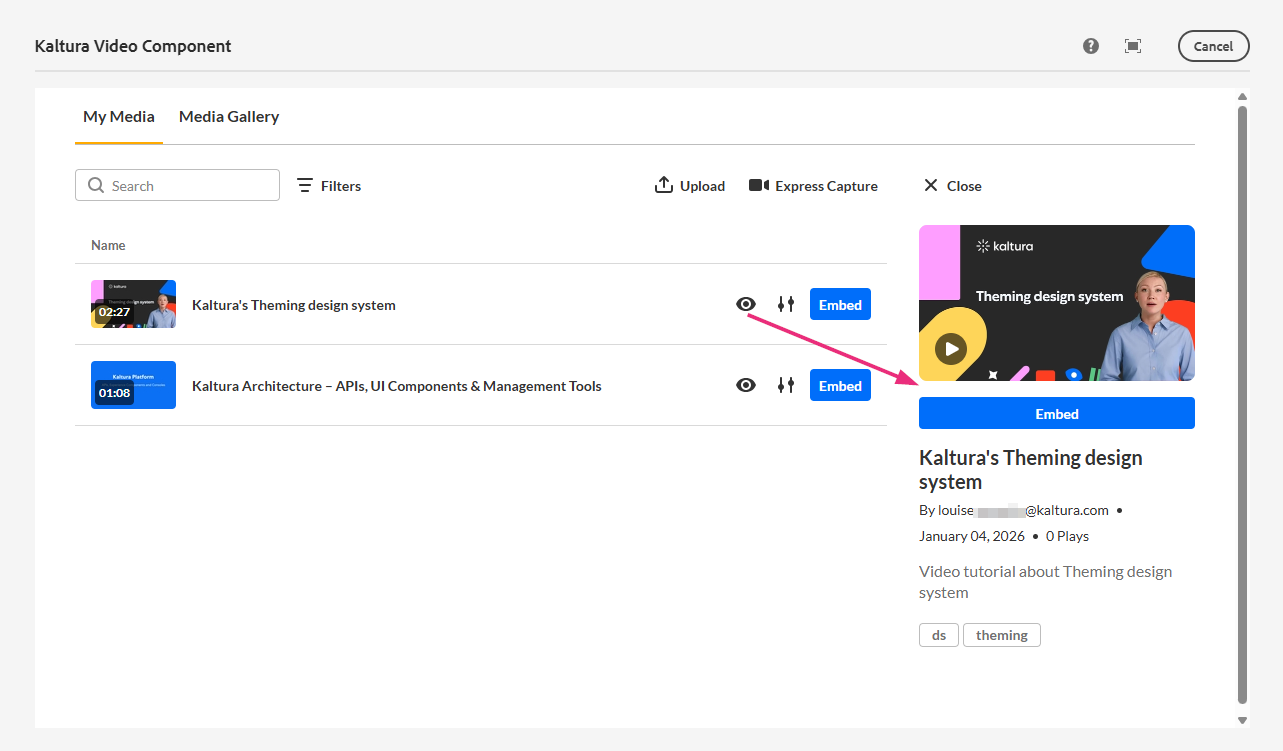
Task: Open Express Capture camera icon
Action: coord(759,185)
